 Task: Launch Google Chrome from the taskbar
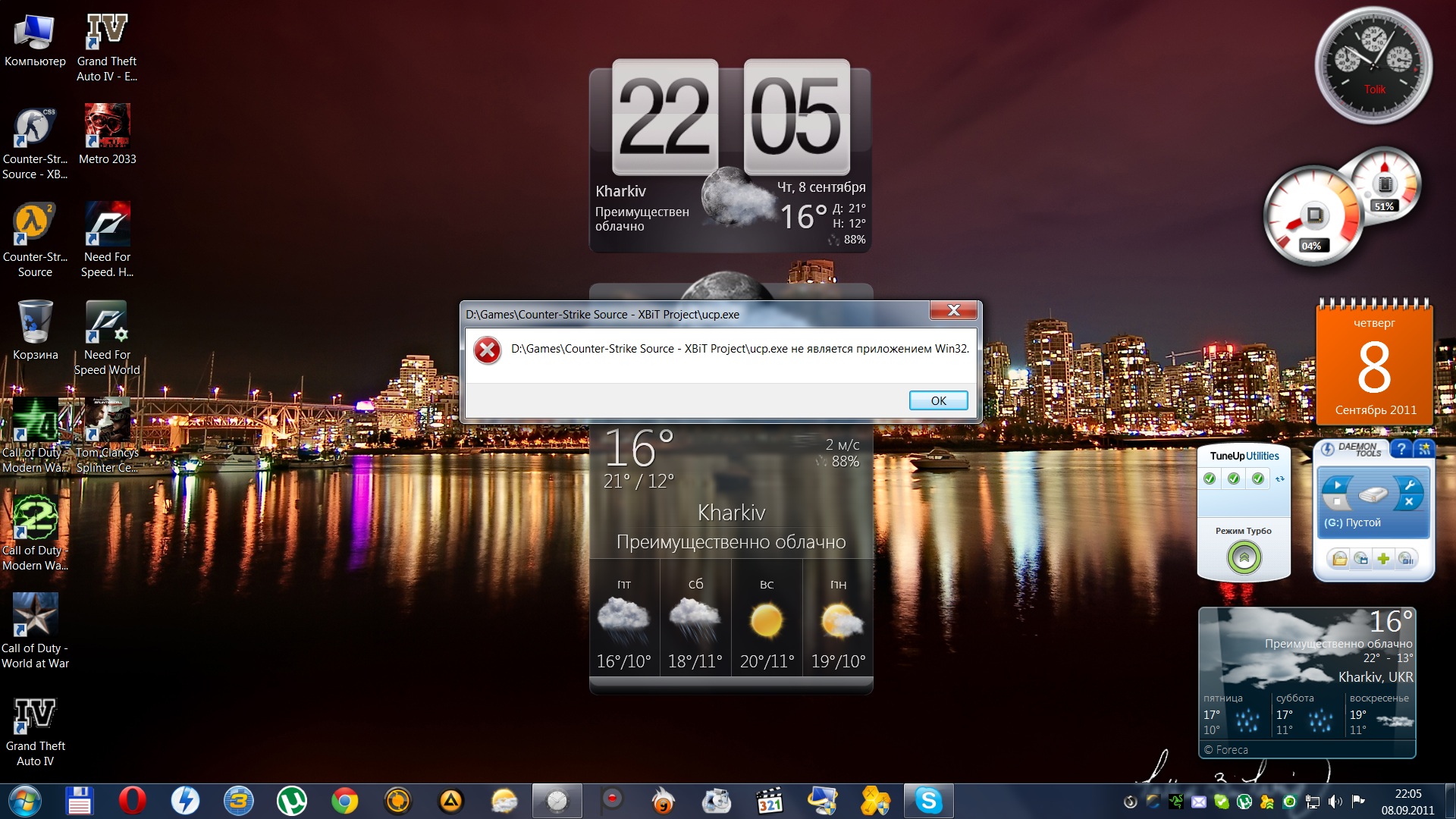pyautogui.click(x=345, y=801)
